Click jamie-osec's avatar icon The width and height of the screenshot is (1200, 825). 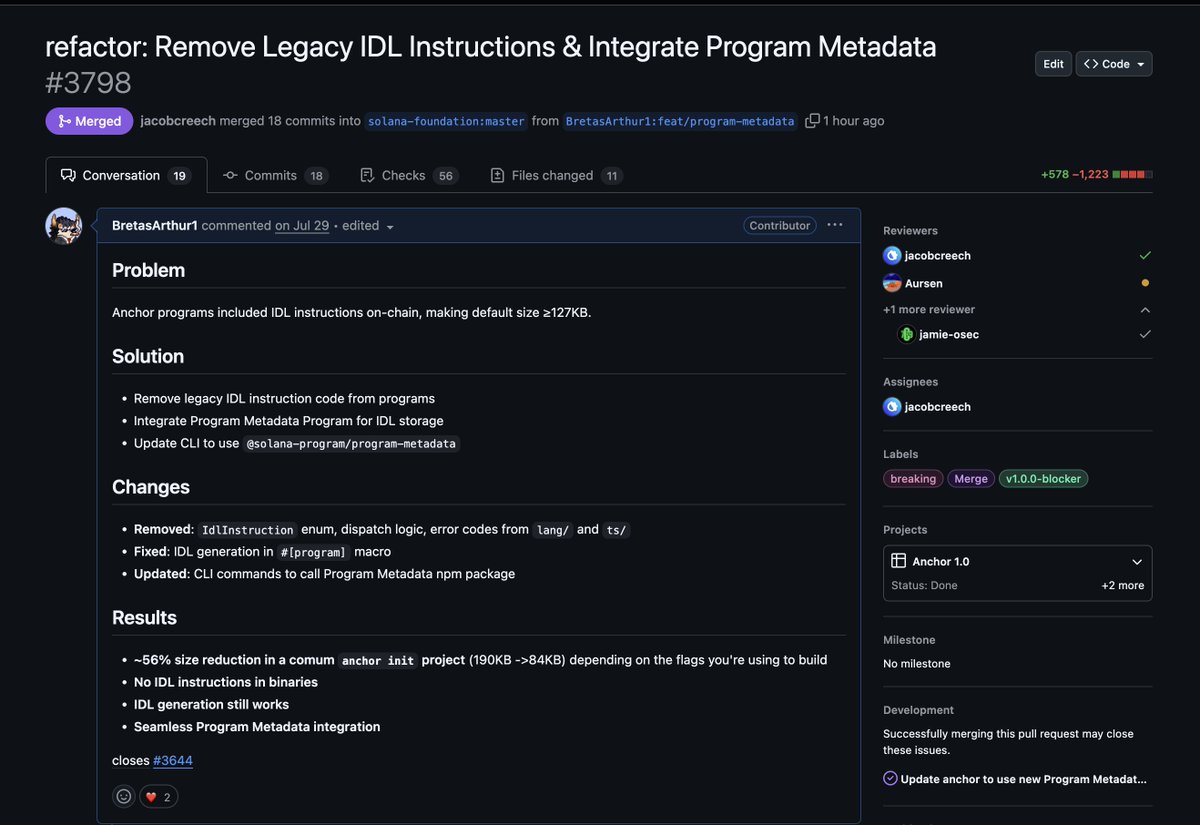click(907, 335)
